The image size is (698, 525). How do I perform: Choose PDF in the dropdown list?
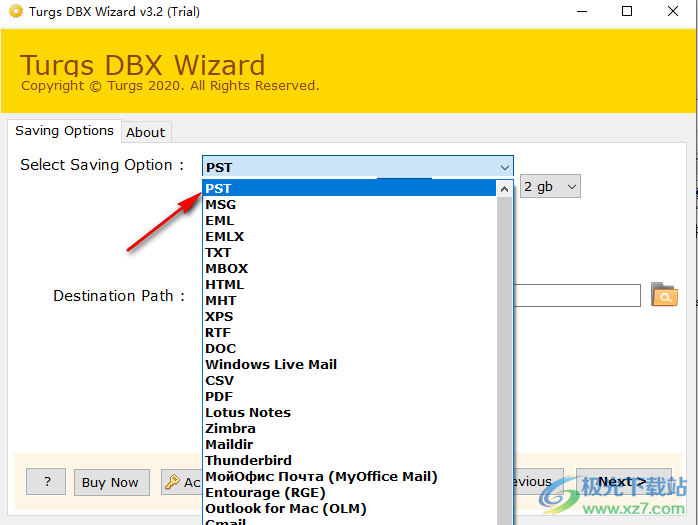tap(349, 397)
